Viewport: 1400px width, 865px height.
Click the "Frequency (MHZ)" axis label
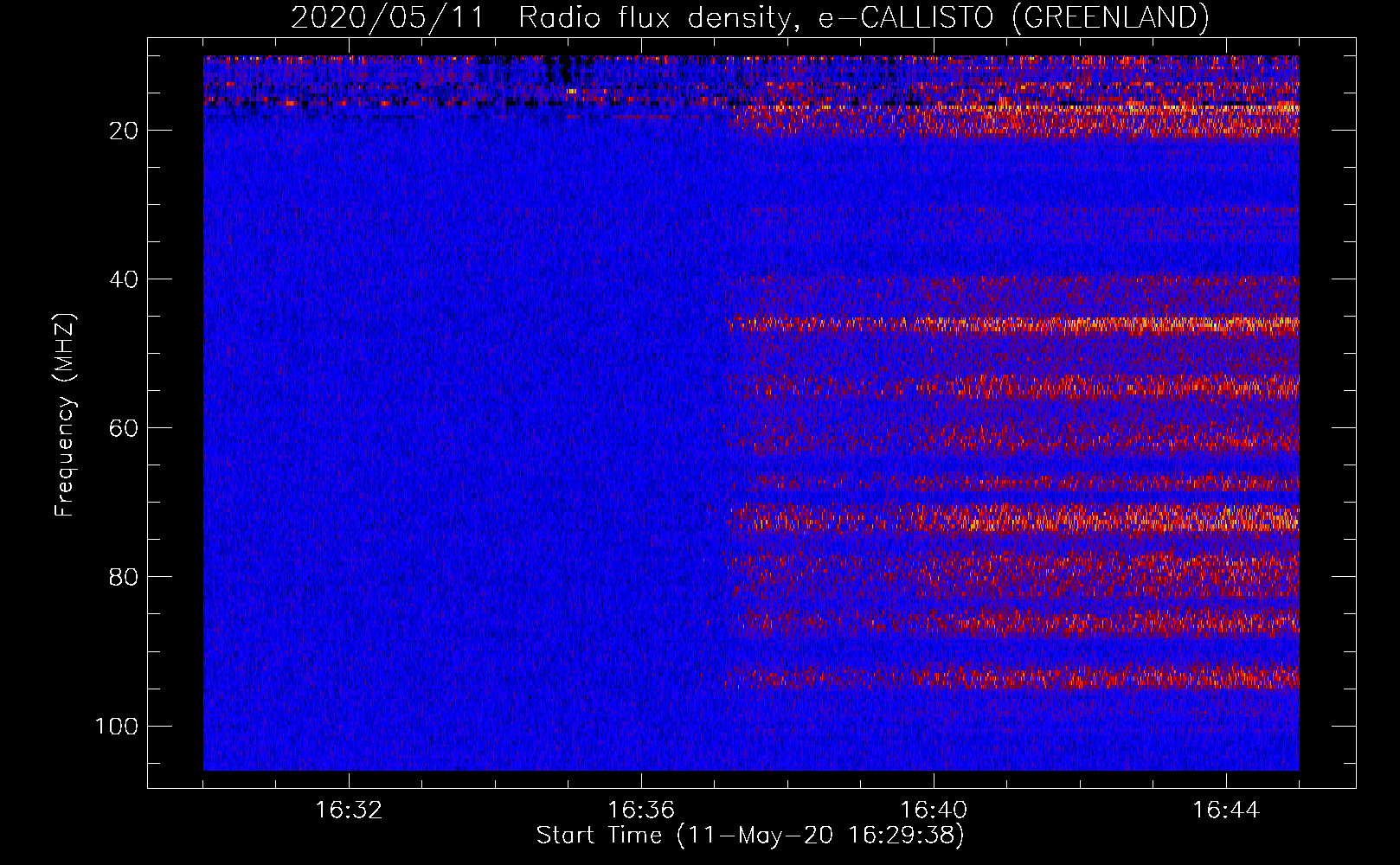coord(65,414)
